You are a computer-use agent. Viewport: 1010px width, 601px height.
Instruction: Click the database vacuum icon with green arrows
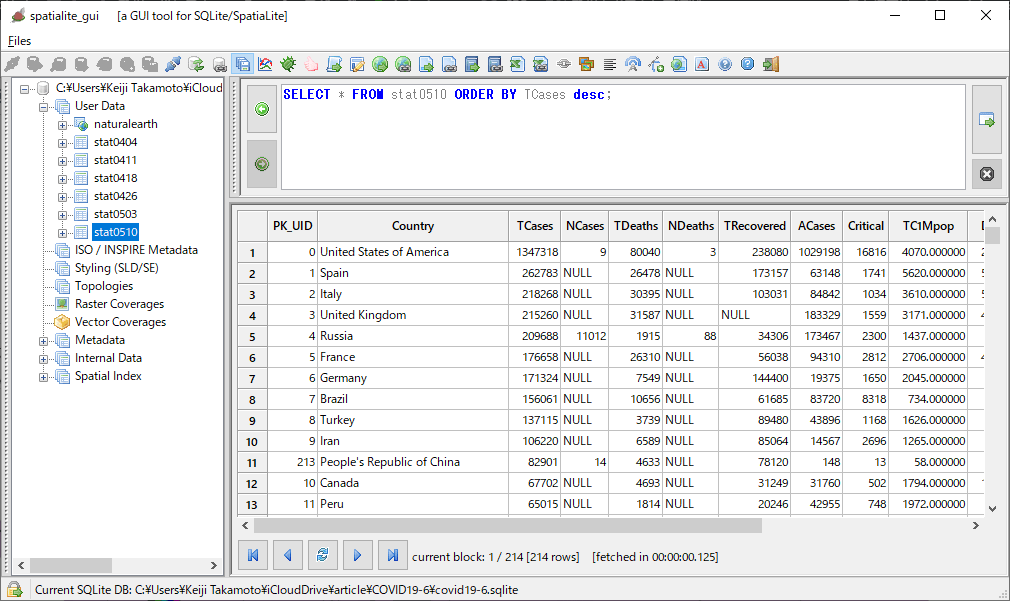pyautogui.click(x=196, y=64)
